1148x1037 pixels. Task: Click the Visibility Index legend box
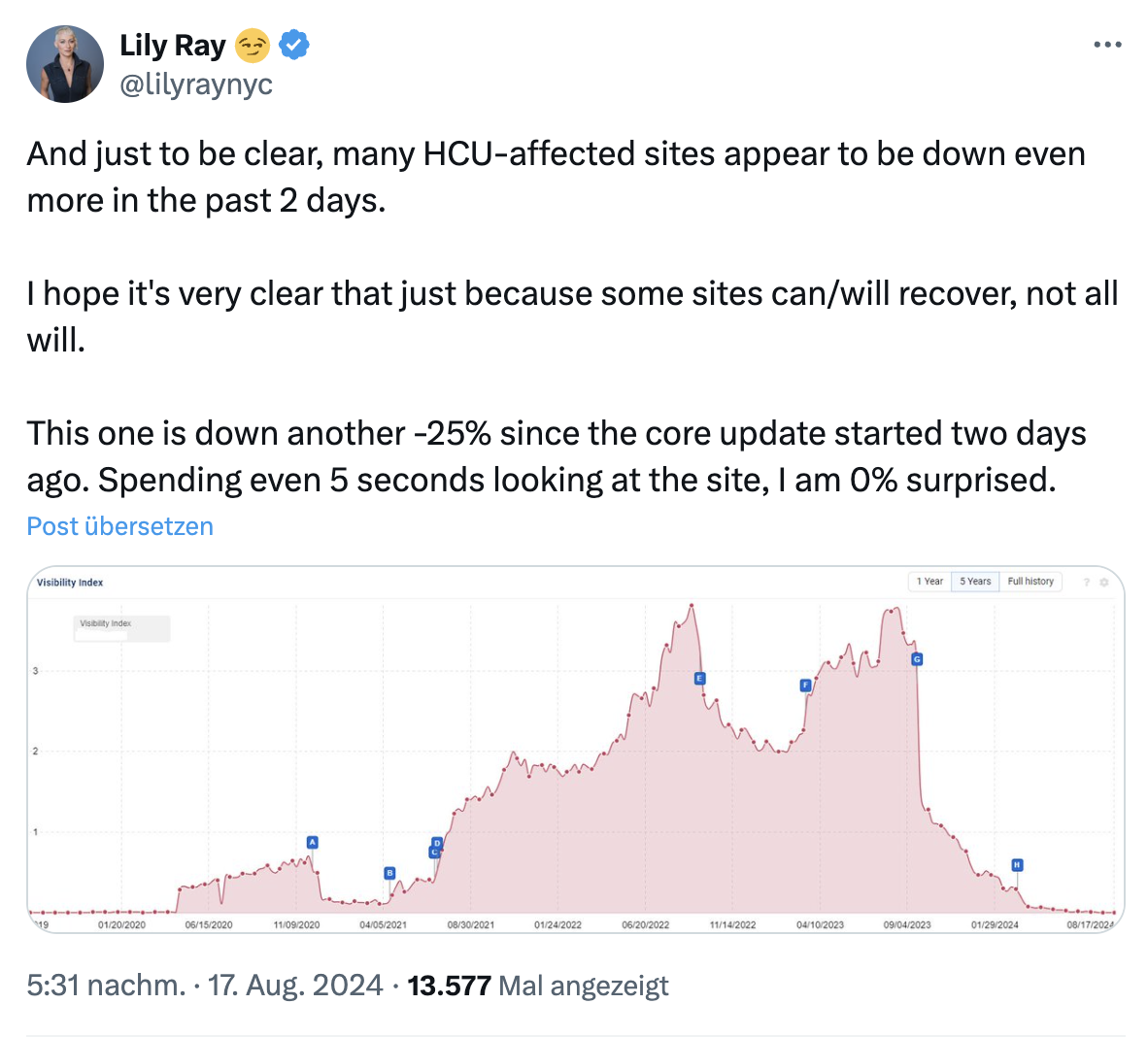119,628
